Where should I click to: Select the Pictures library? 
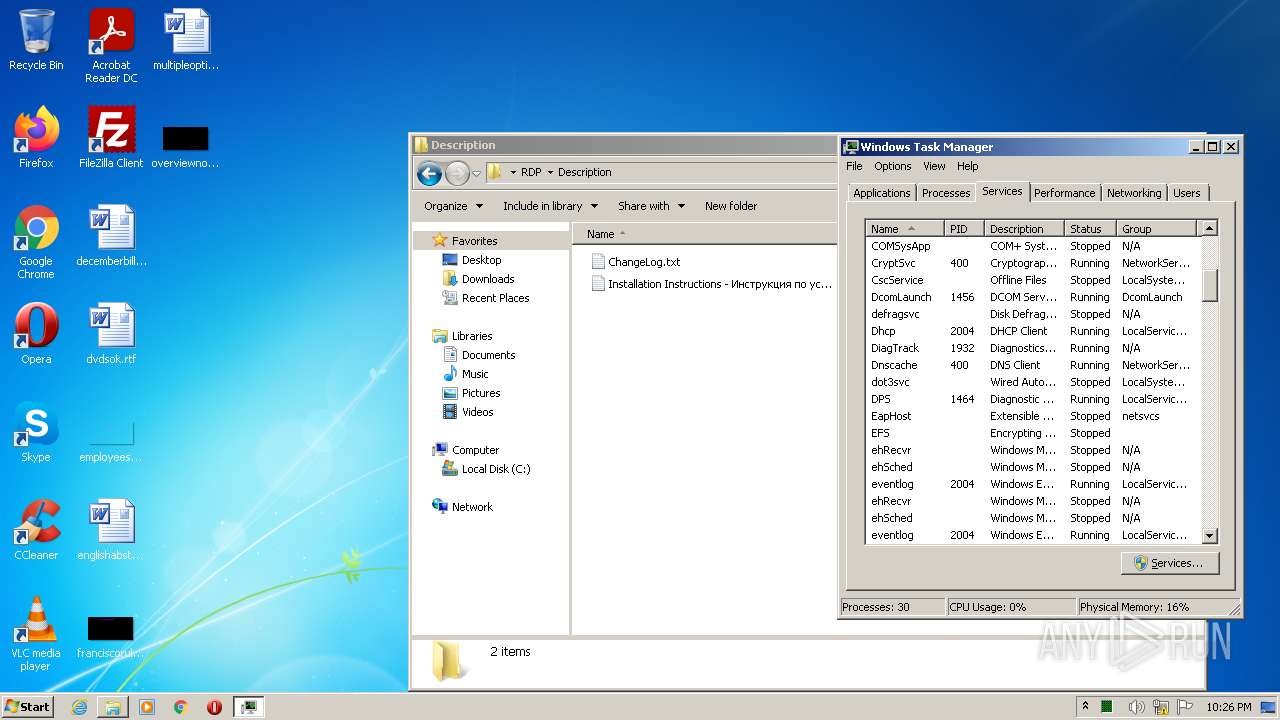click(481, 393)
